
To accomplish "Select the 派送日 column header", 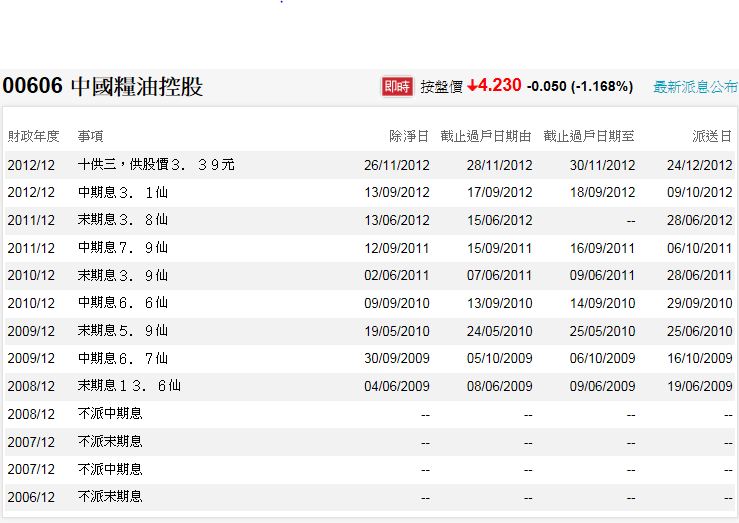I will click(x=712, y=136).
